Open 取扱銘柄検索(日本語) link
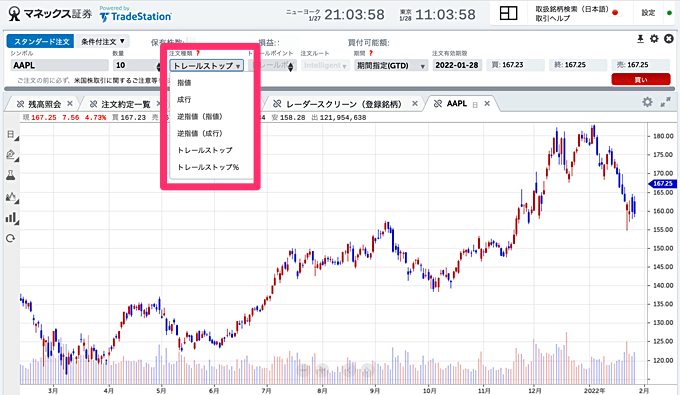Viewport: 680px width, 395px height. pyautogui.click(x=572, y=9)
